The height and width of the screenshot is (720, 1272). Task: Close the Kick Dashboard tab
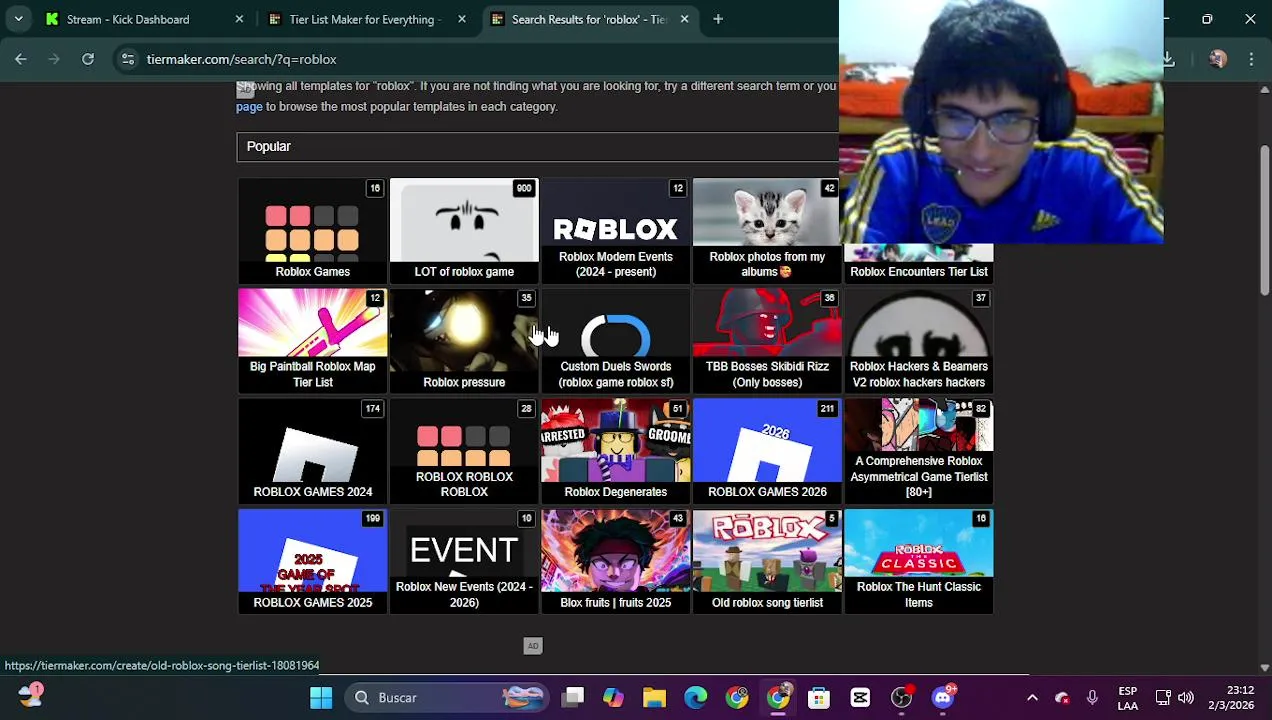239,19
